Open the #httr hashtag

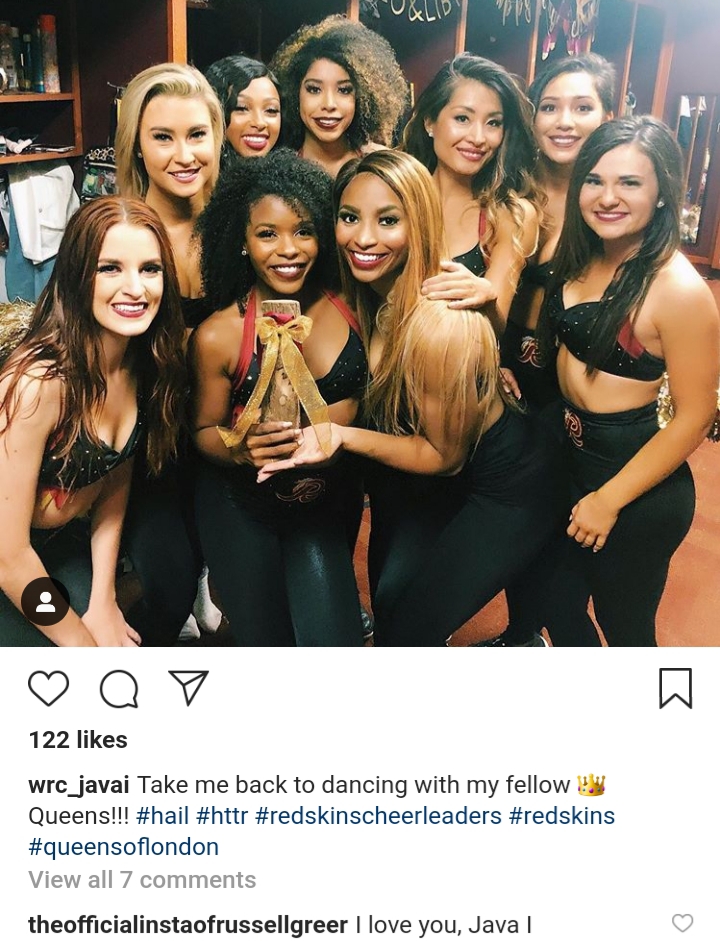click(x=221, y=816)
